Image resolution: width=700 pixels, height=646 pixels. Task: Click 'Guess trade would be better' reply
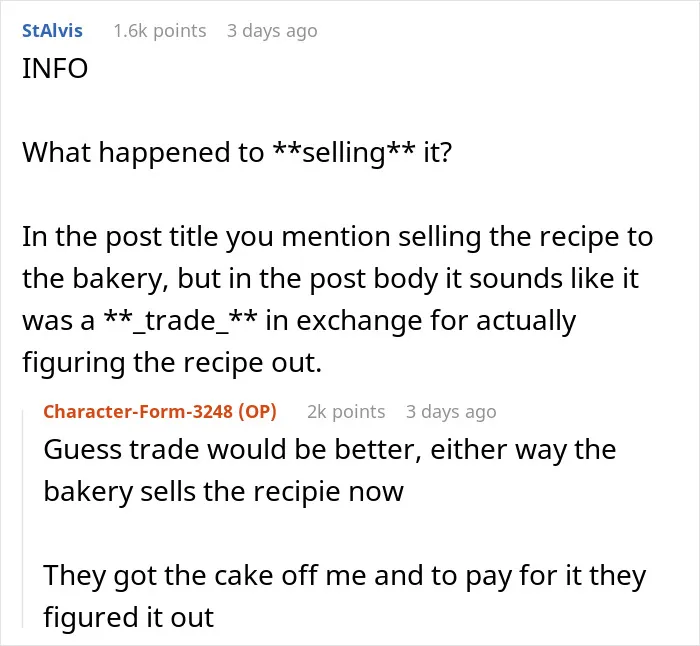pos(329,450)
